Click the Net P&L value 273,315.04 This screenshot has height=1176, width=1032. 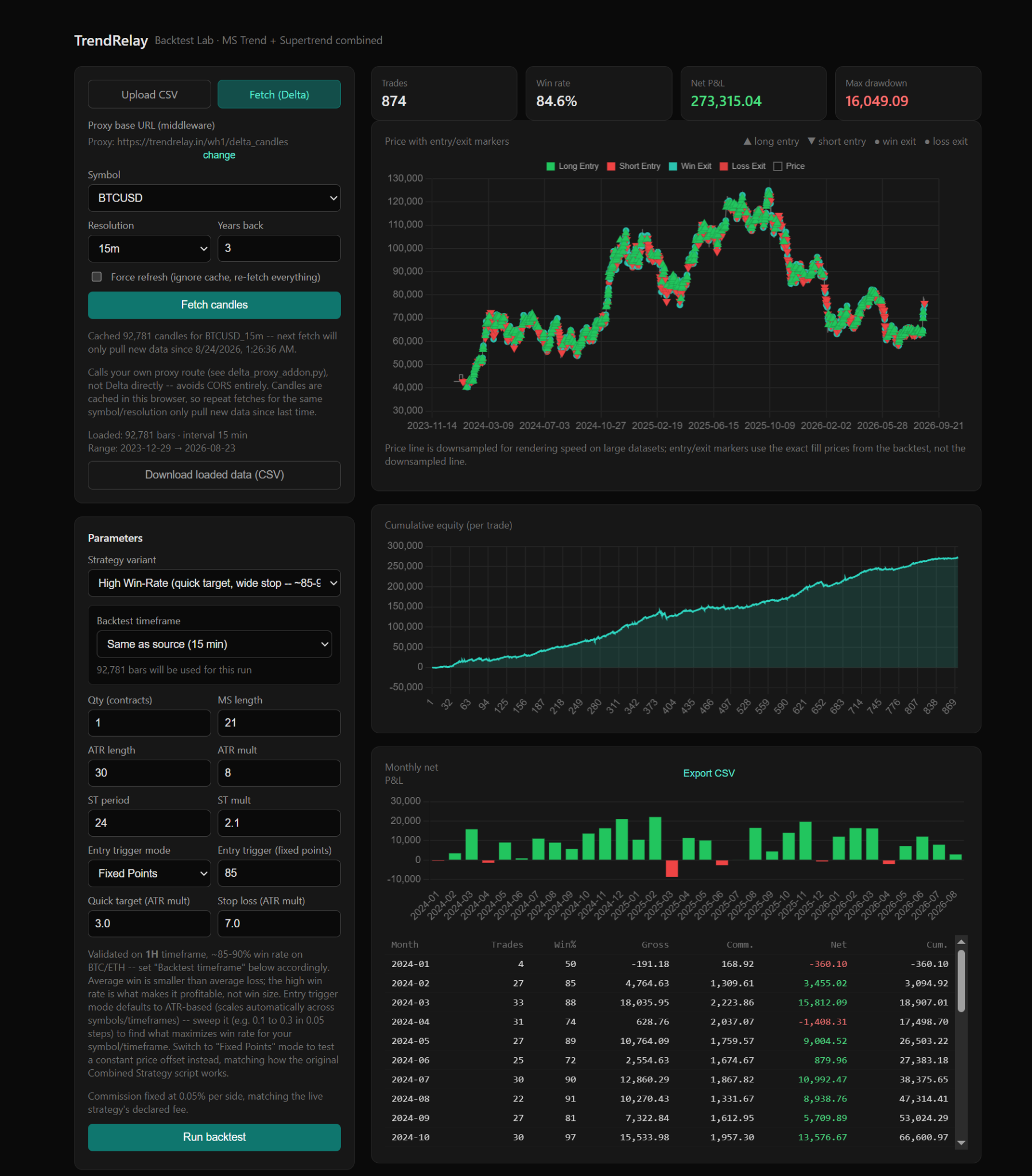725,101
